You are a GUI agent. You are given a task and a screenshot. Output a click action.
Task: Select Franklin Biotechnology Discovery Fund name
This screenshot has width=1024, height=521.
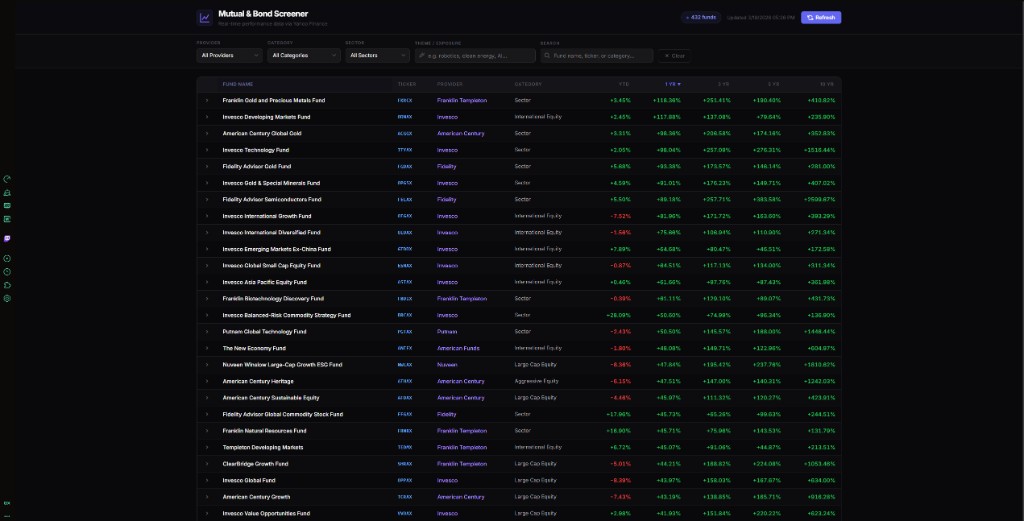click(x=273, y=298)
